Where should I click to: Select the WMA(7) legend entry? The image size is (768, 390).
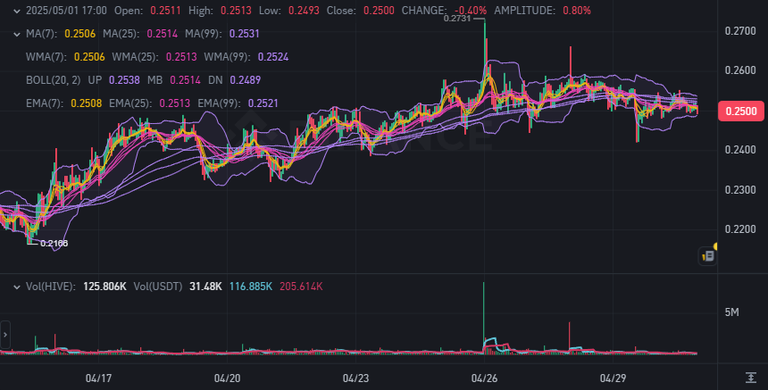tap(65, 57)
